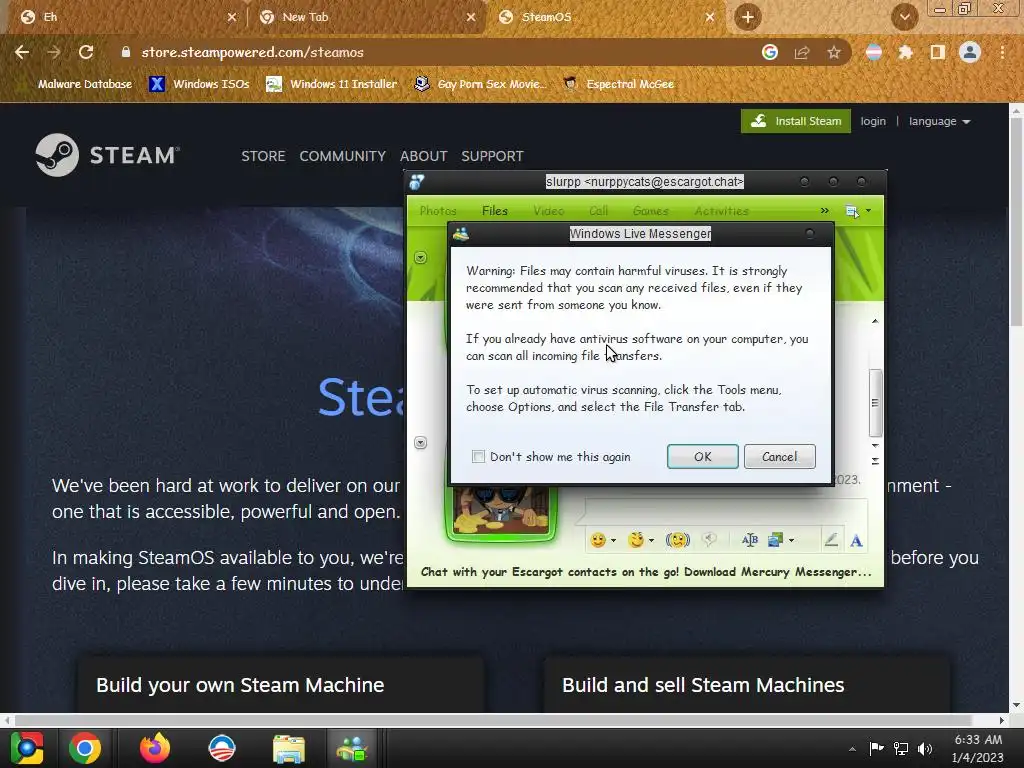Click the Steam login link
The image size is (1024, 768).
[872, 121]
